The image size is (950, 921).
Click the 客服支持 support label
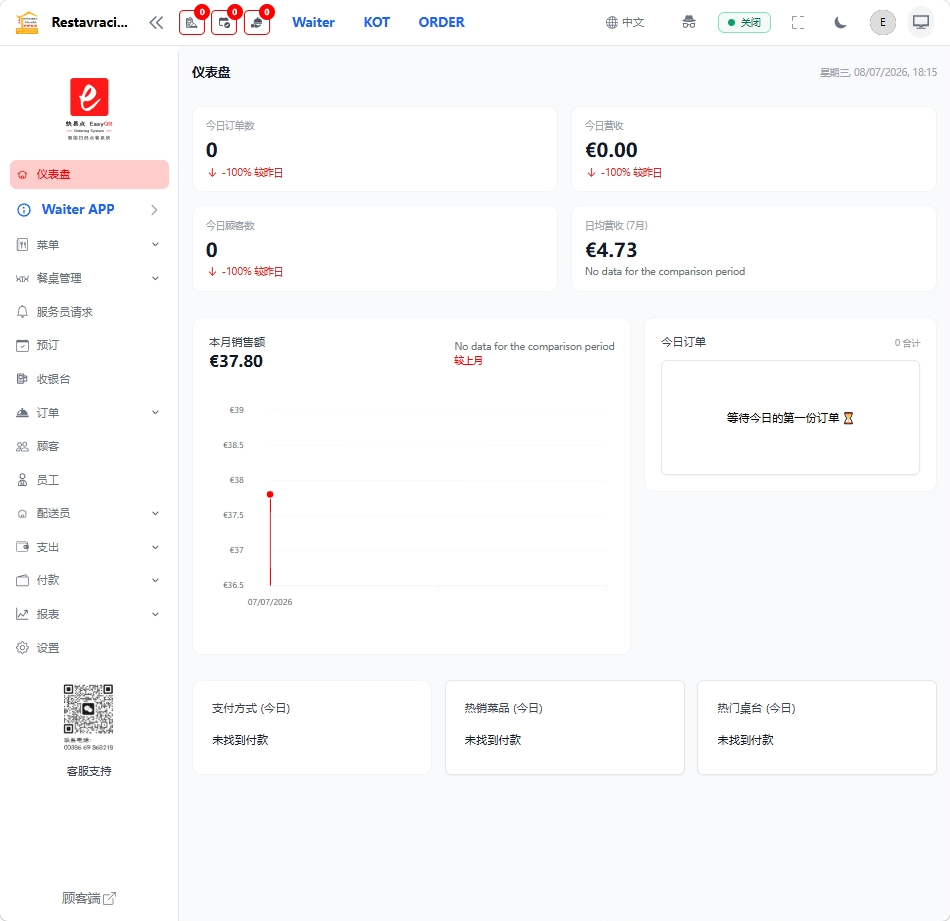click(x=89, y=771)
